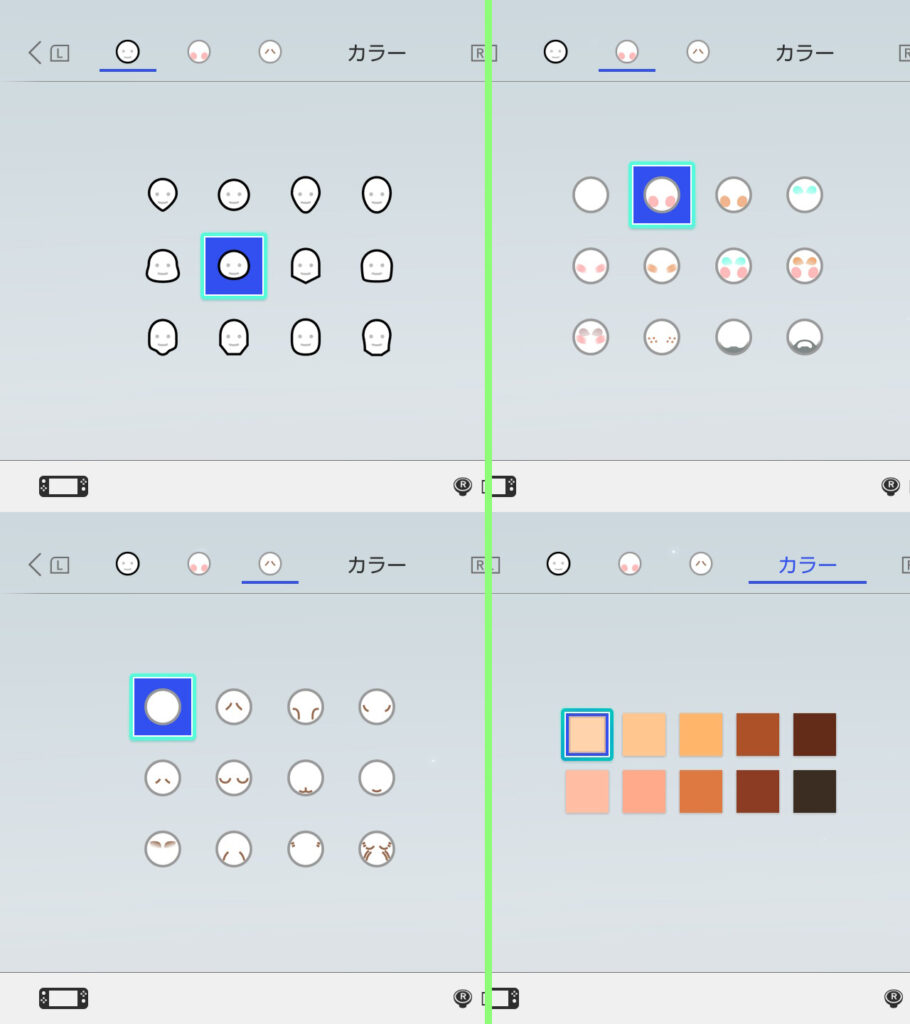This screenshot has height=1024, width=910.
Task: Pick the gray beard shadow option
Action: (x=733, y=337)
